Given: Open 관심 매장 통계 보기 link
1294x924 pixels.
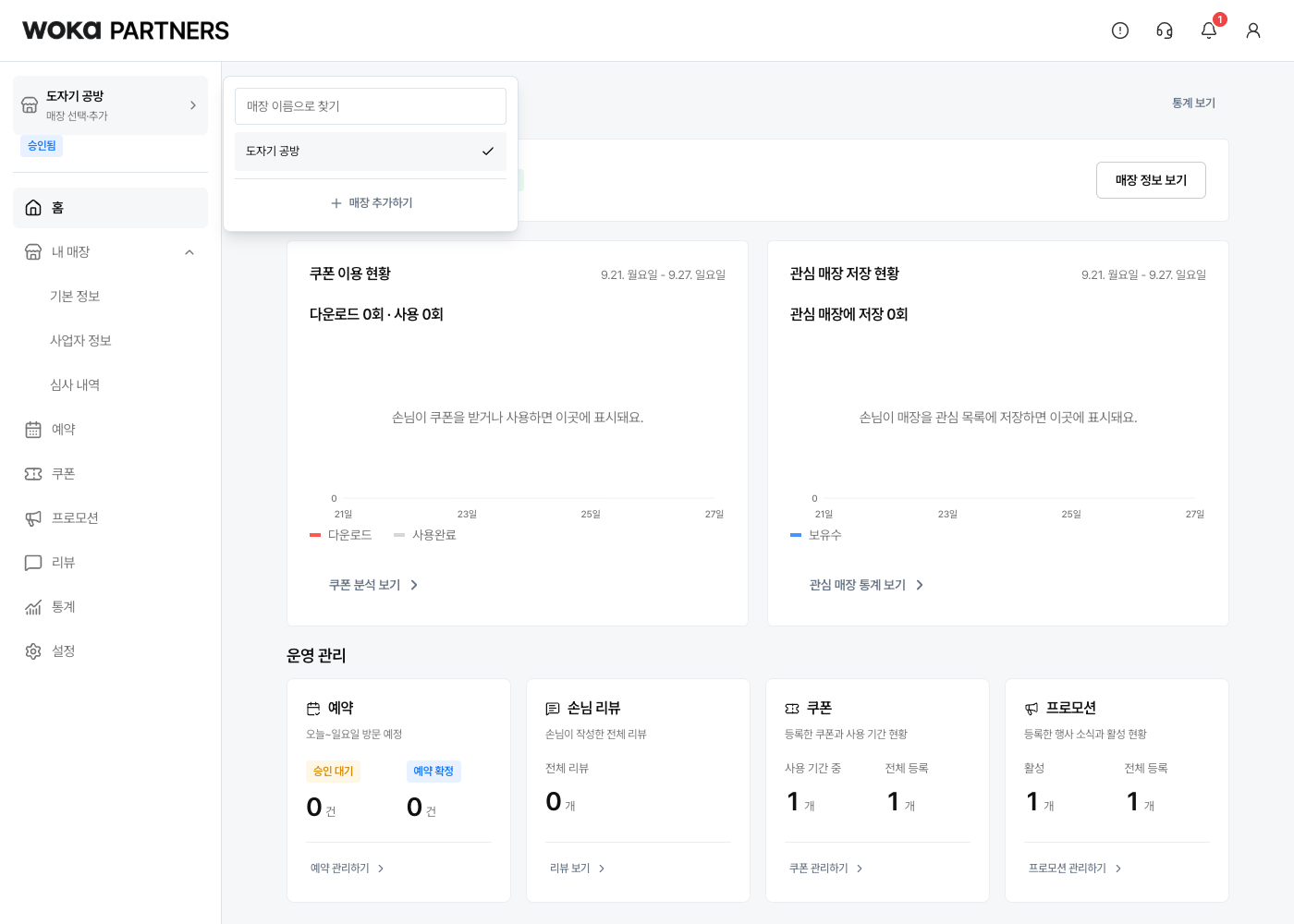Looking at the screenshot, I should (866, 585).
